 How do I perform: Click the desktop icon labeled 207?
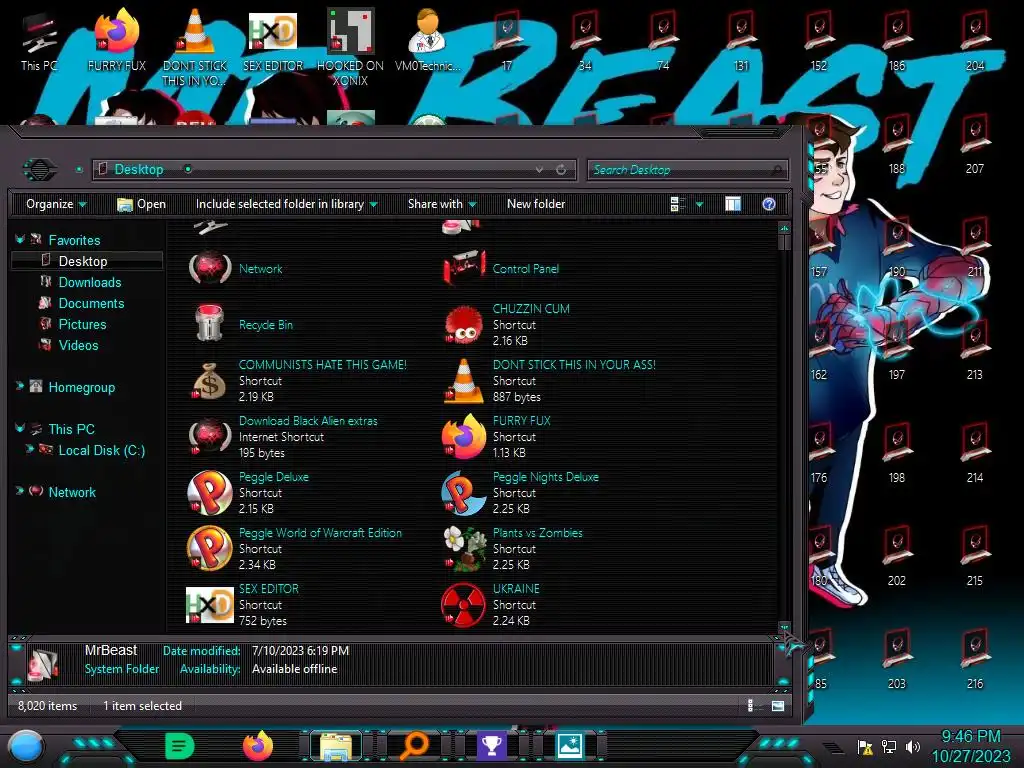coord(975,144)
